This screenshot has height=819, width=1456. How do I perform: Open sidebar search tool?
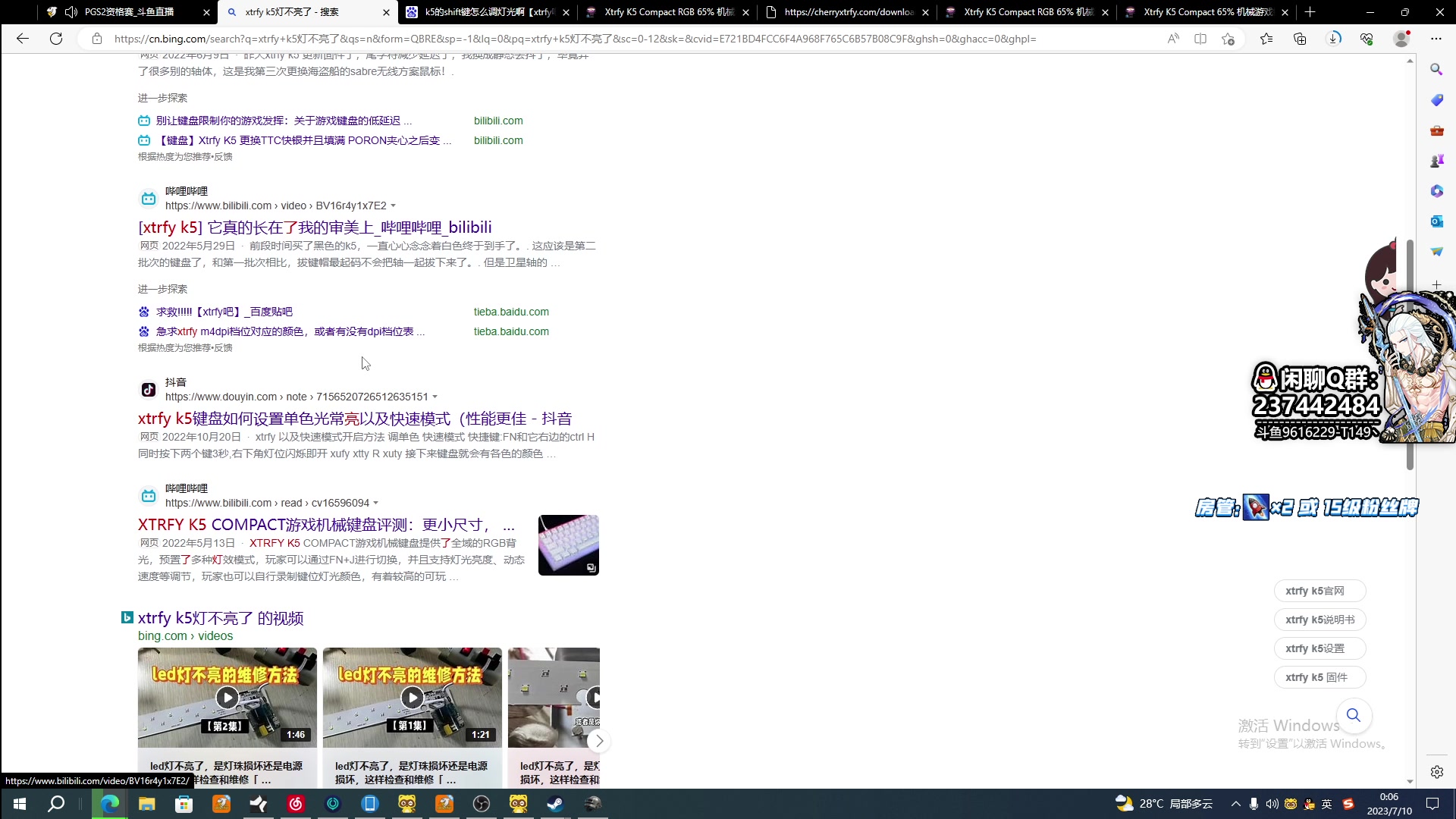pyautogui.click(x=1436, y=70)
